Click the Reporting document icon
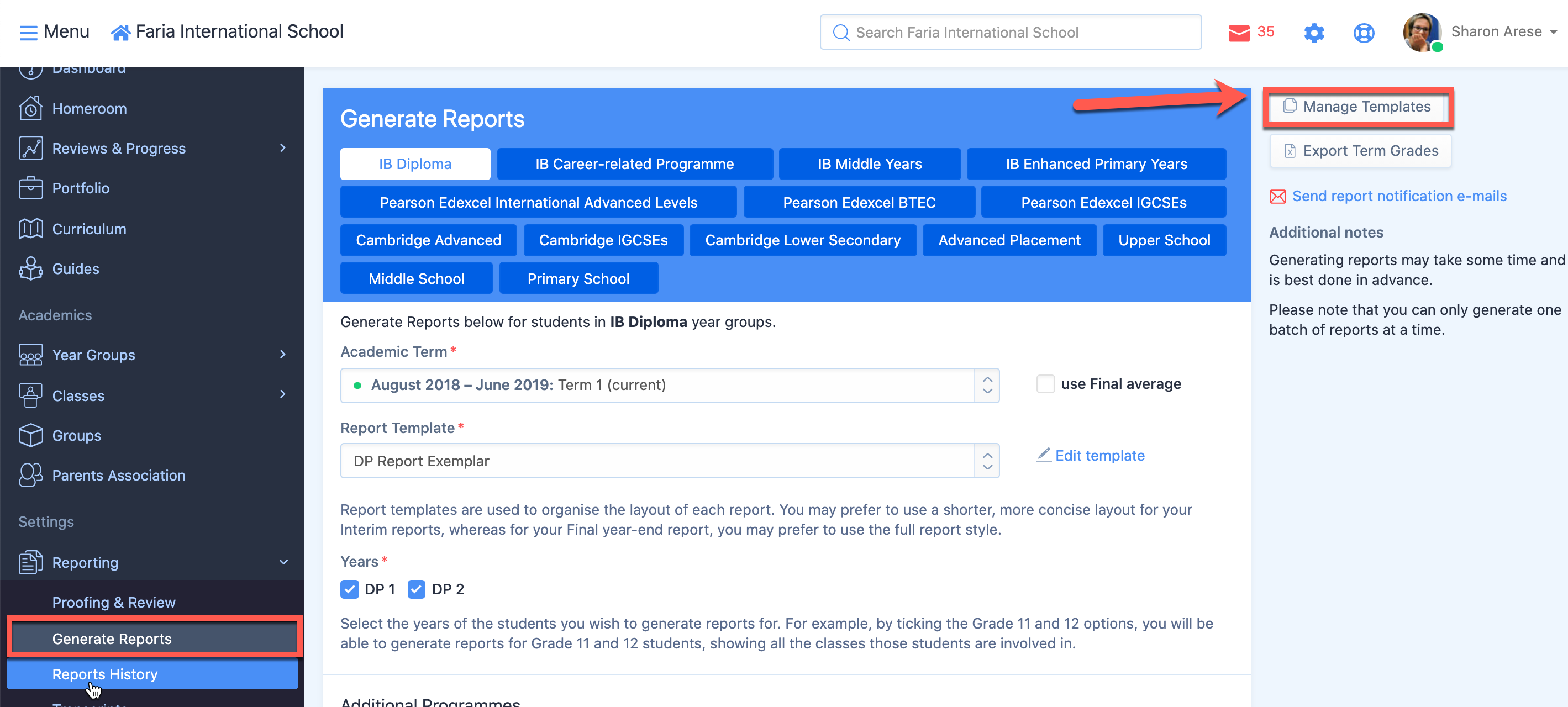The image size is (1568, 707). (30, 562)
